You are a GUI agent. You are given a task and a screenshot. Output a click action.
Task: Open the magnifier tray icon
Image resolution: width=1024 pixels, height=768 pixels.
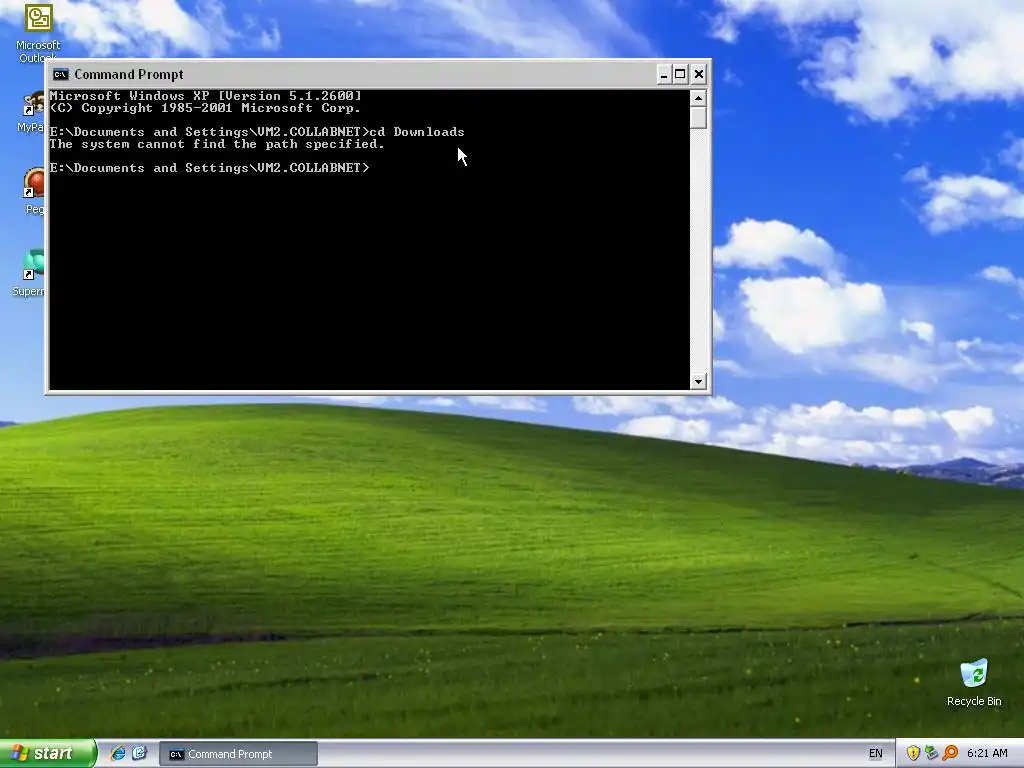950,754
